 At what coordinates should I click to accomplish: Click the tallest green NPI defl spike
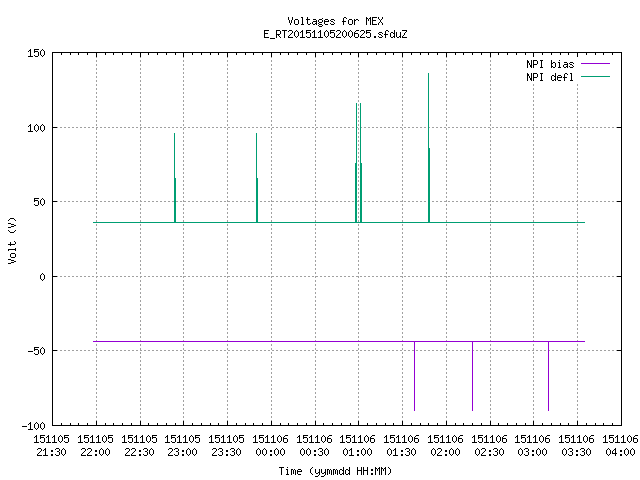coord(429,148)
